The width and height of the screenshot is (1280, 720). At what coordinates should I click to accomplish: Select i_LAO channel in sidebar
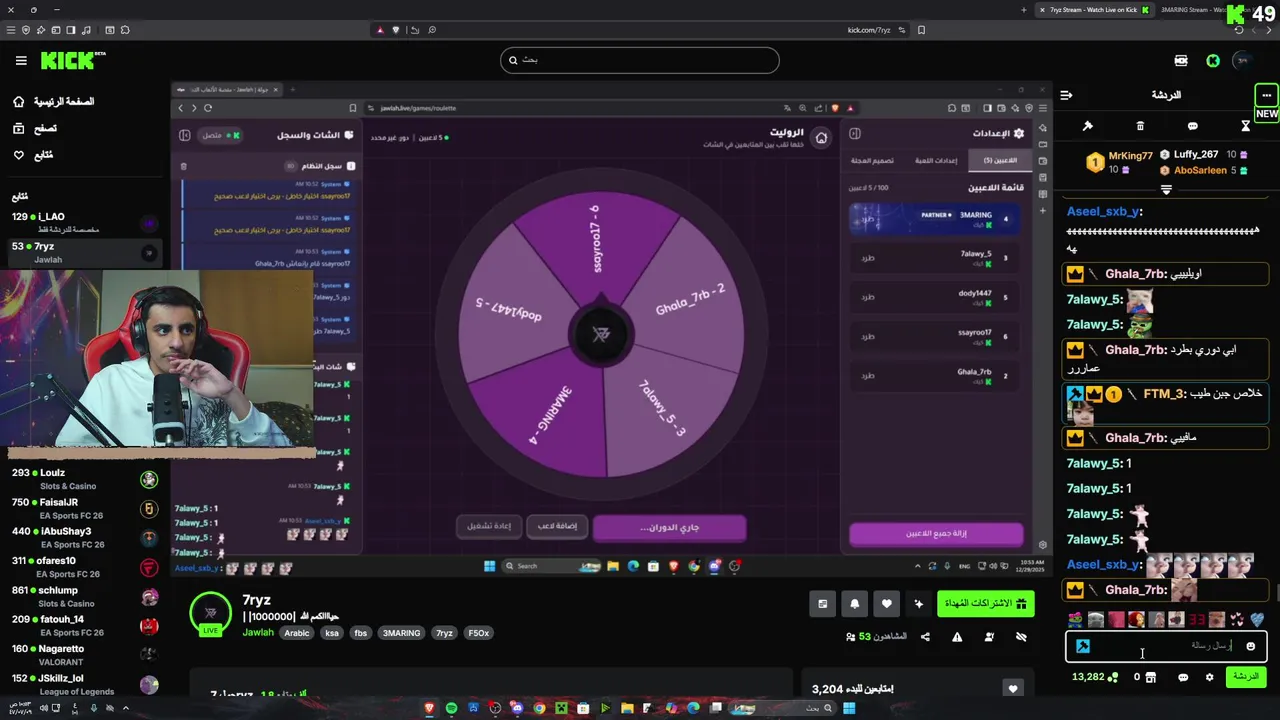[x=84, y=222]
